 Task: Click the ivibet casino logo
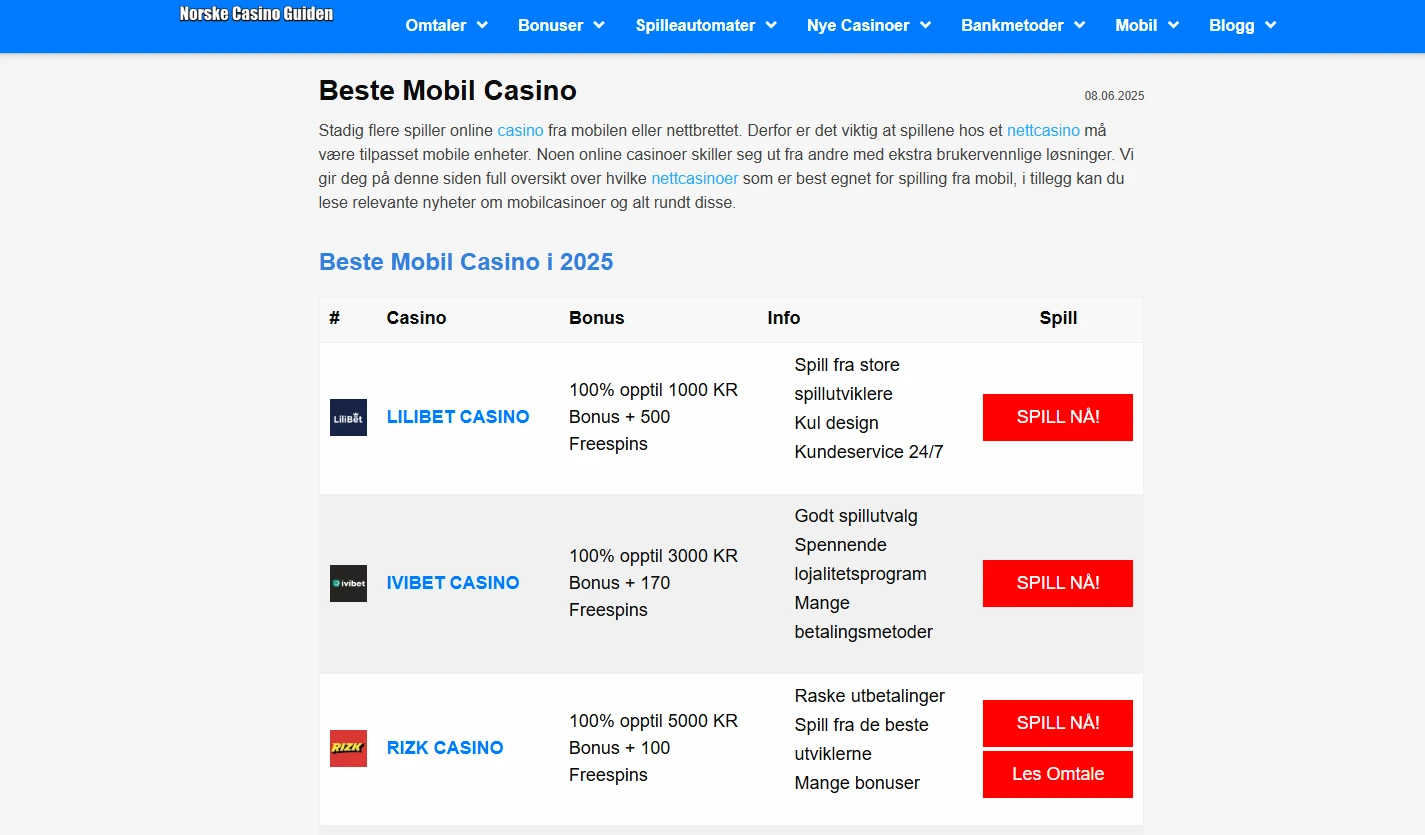point(348,583)
